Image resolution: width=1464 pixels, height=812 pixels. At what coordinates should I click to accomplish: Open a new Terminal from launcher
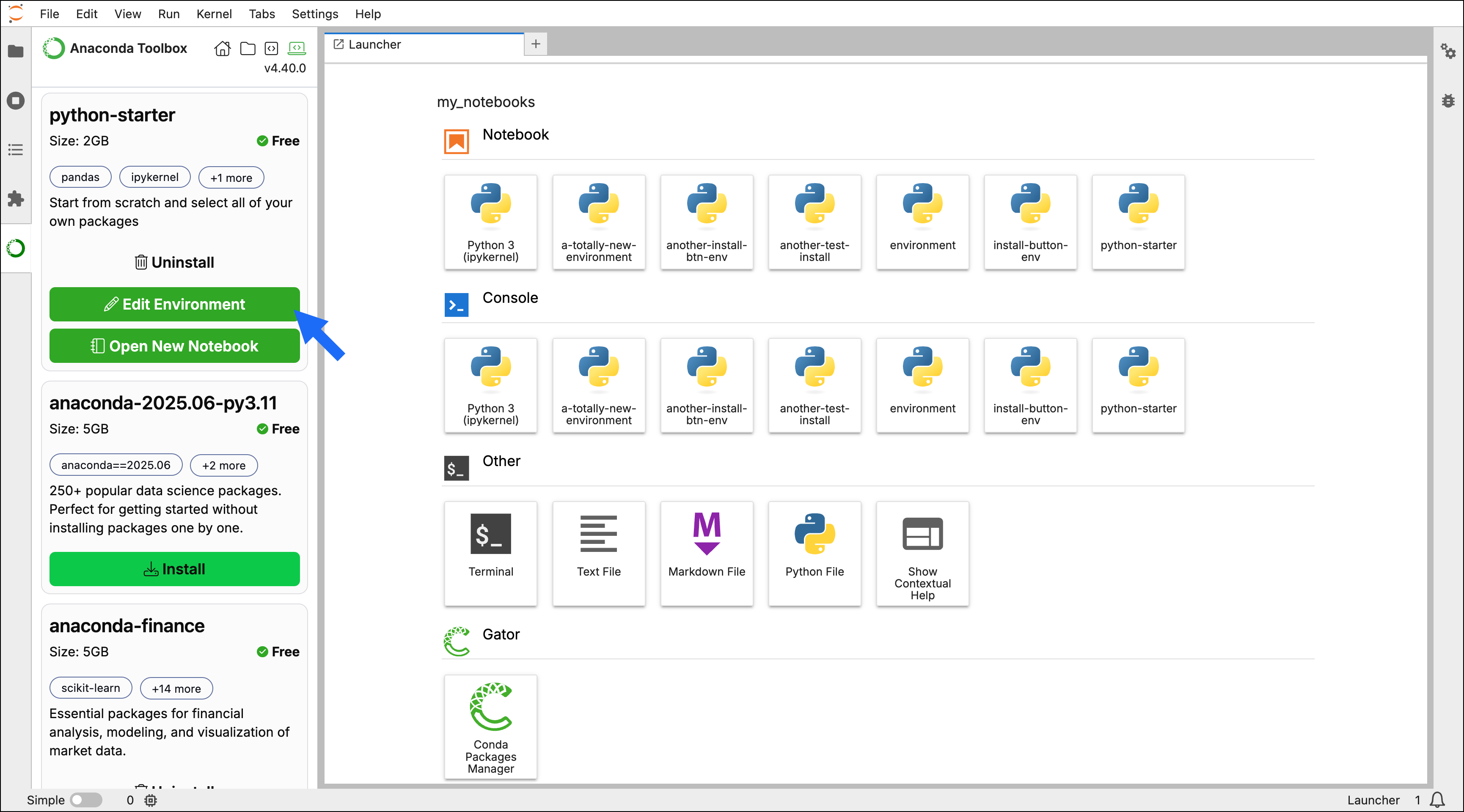pos(490,552)
